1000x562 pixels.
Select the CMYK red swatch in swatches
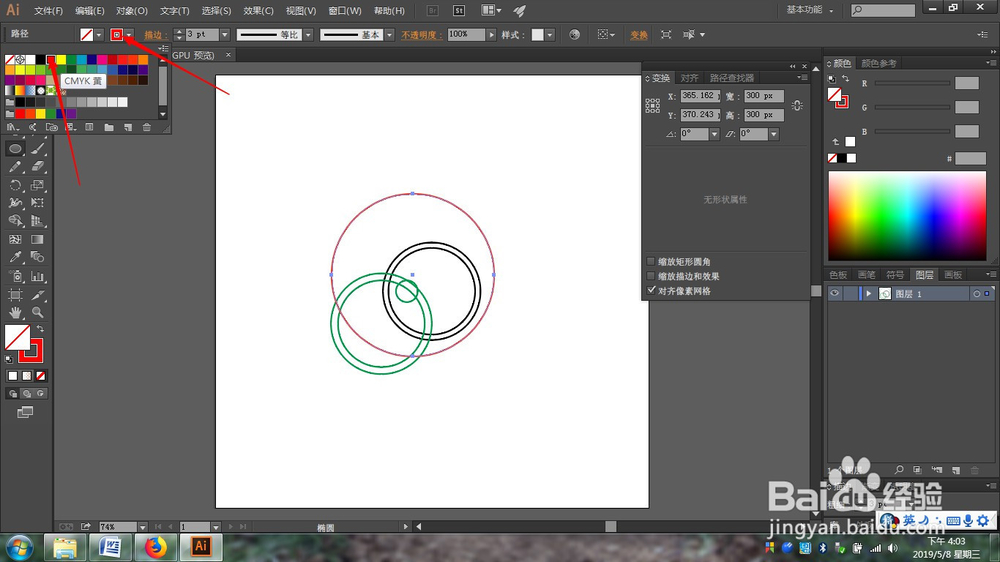pos(51,60)
